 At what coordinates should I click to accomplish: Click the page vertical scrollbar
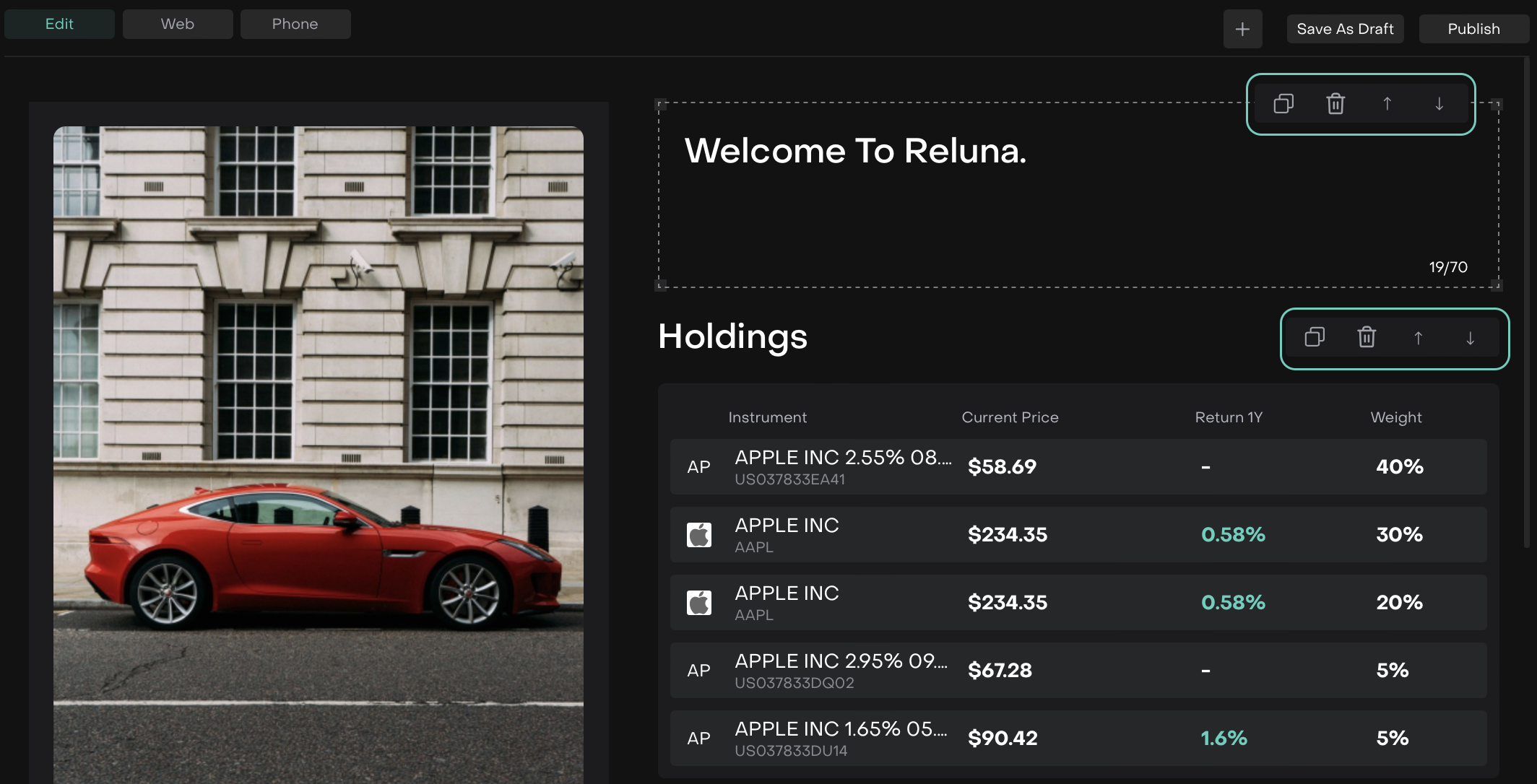click(1525, 303)
